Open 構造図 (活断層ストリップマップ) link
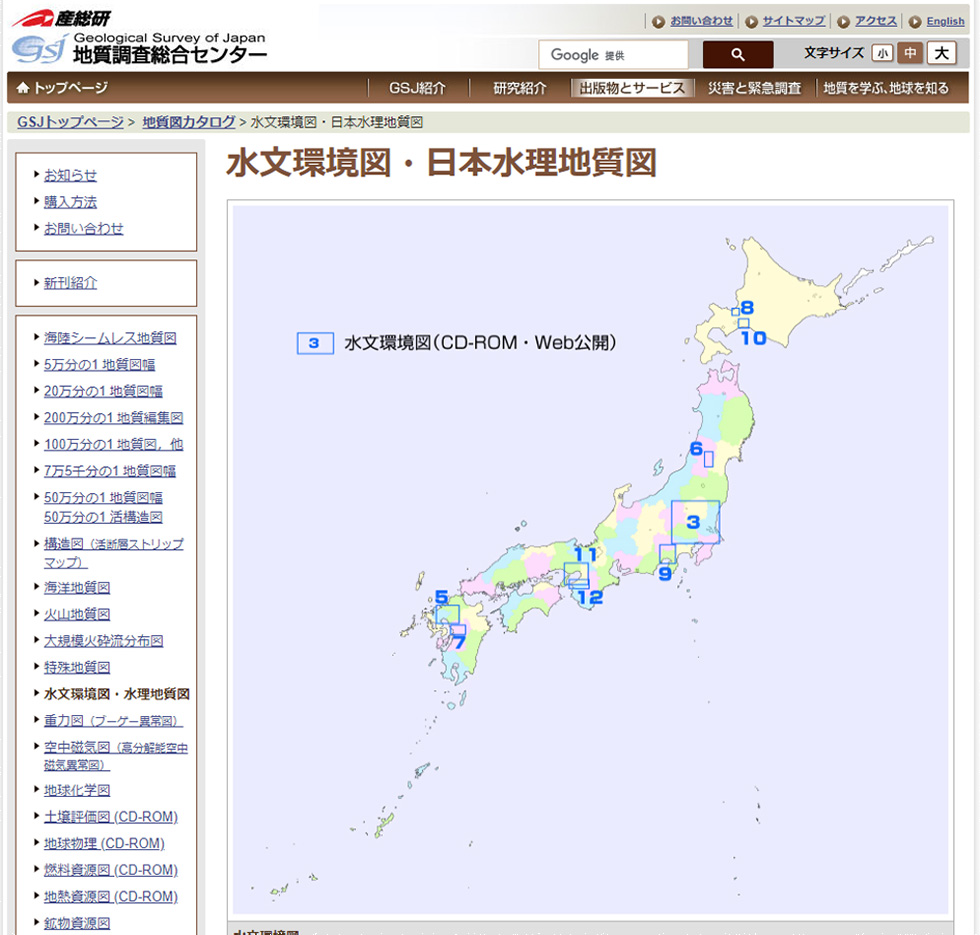 tap(113, 553)
